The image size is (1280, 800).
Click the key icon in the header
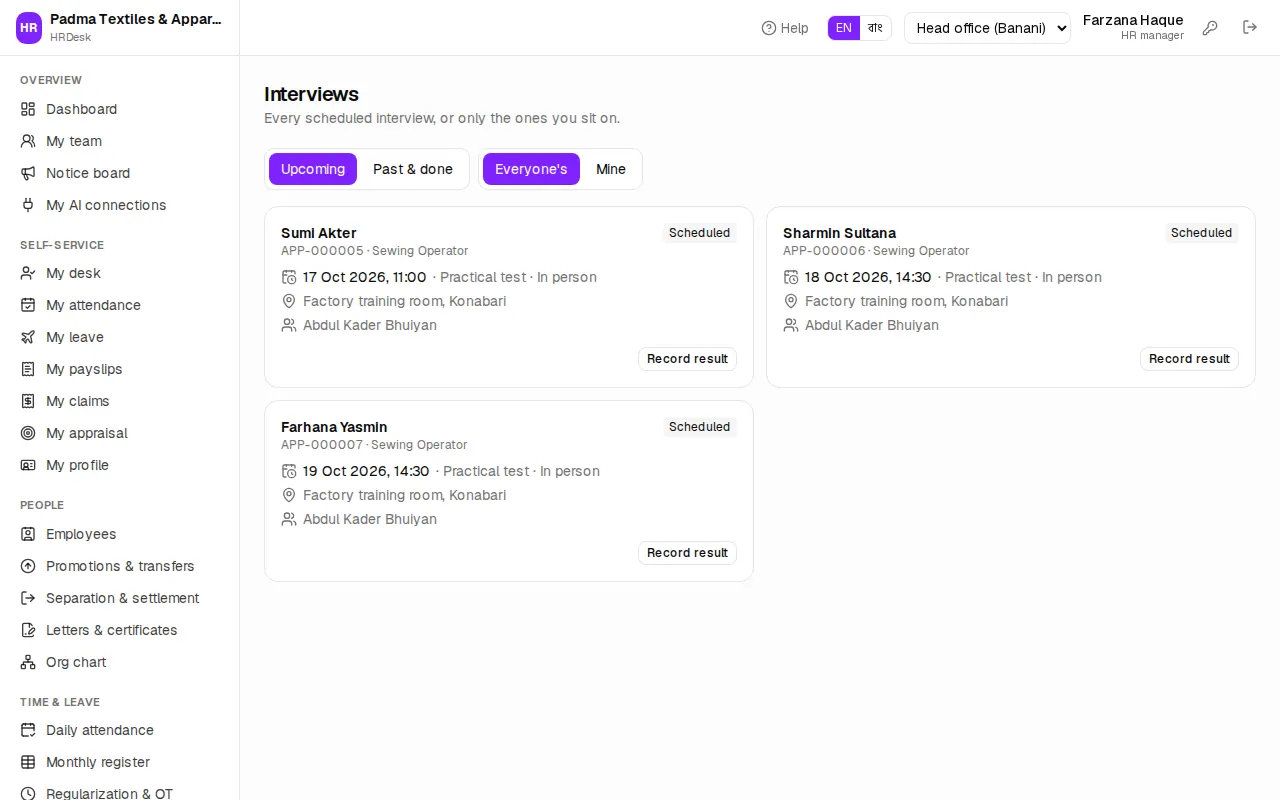pos(1210,28)
